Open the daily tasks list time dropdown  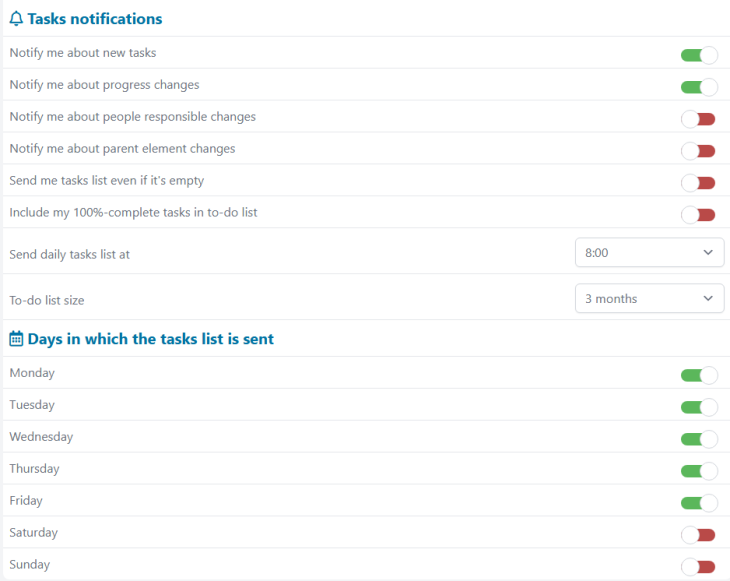coord(649,253)
